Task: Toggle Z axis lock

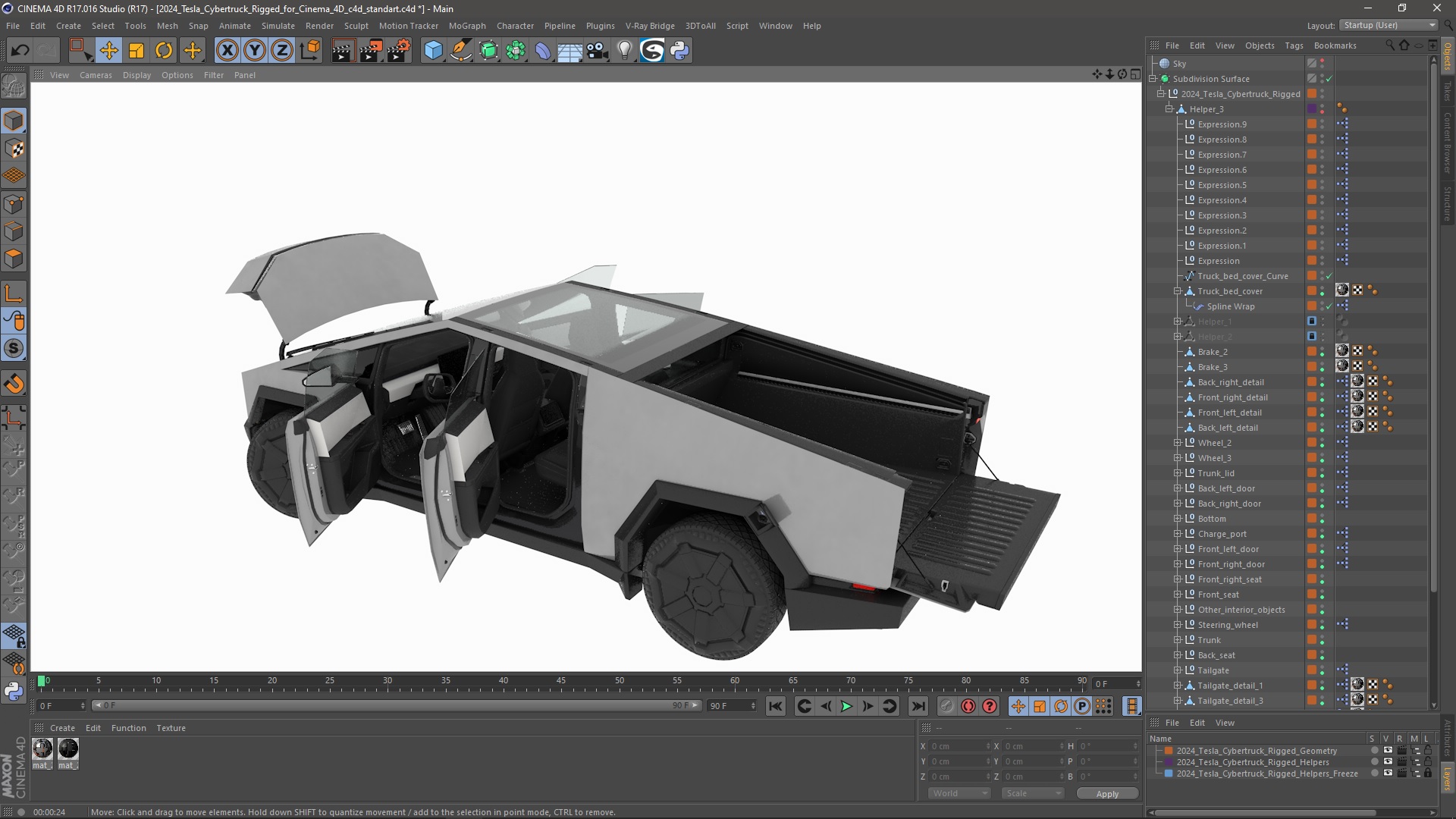Action: pyautogui.click(x=282, y=51)
